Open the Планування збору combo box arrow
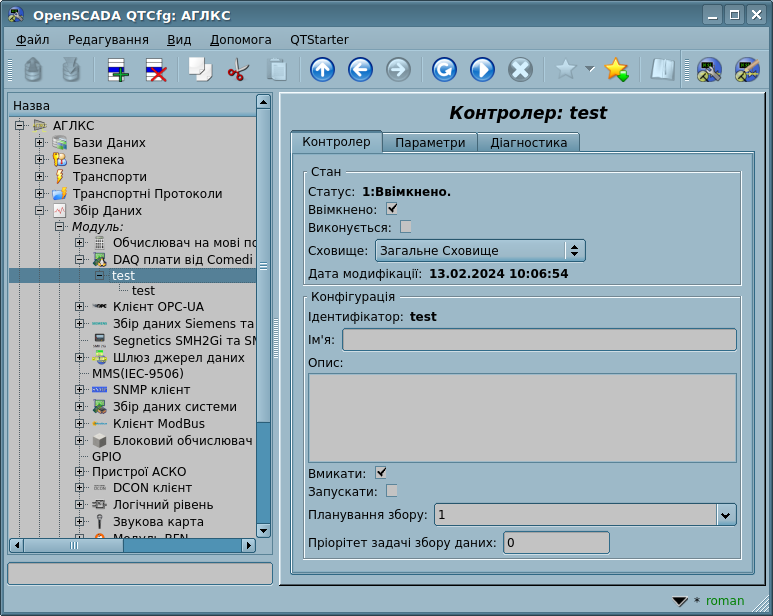Screen dimensions: 773x616 726,515
